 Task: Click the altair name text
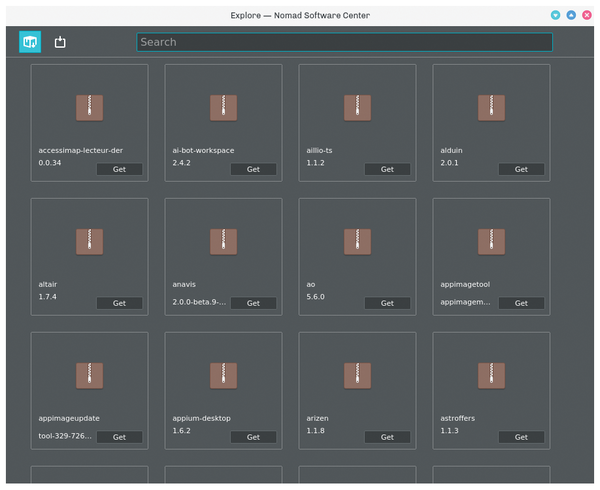(48, 284)
